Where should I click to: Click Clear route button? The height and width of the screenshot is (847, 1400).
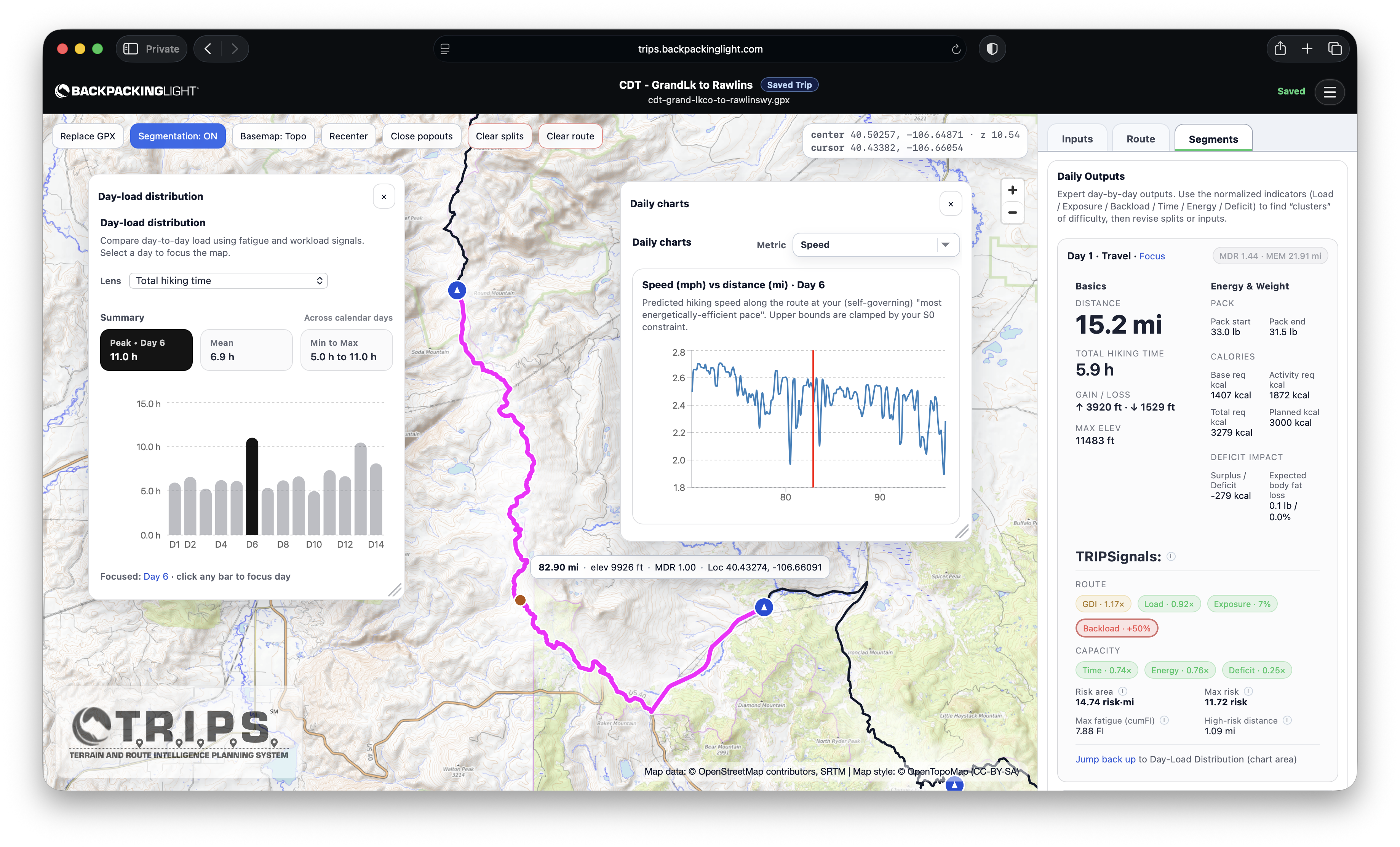click(570, 136)
